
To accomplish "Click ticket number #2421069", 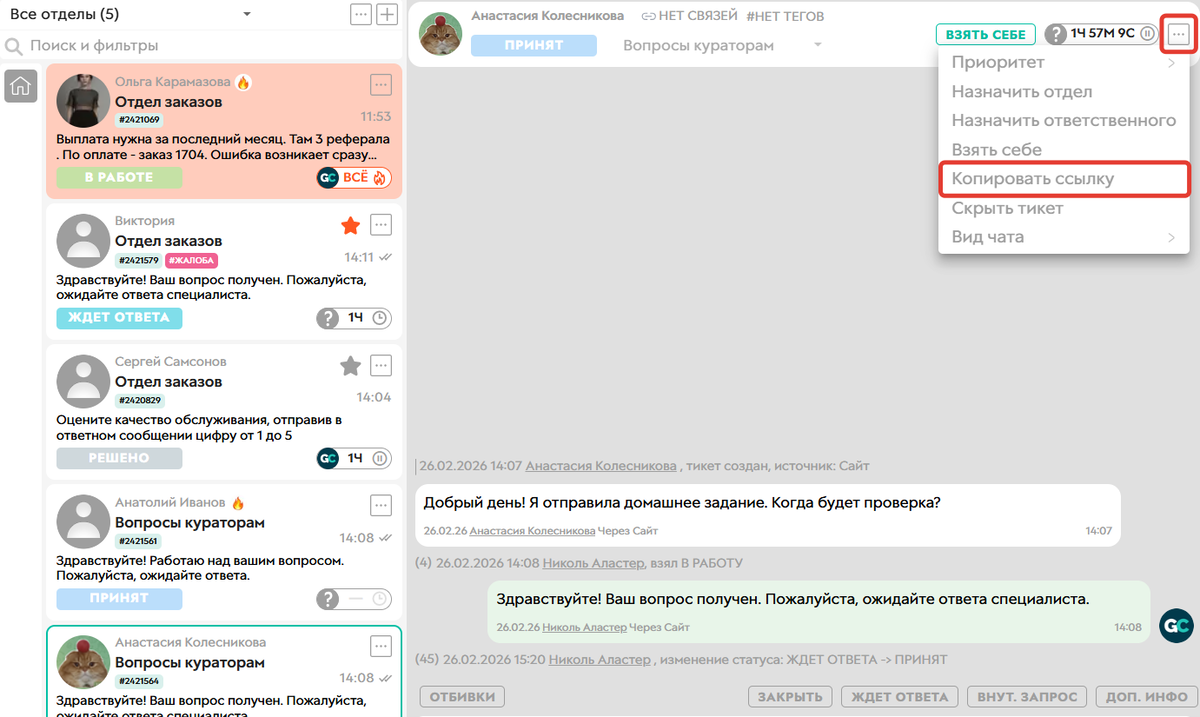I will (138, 120).
